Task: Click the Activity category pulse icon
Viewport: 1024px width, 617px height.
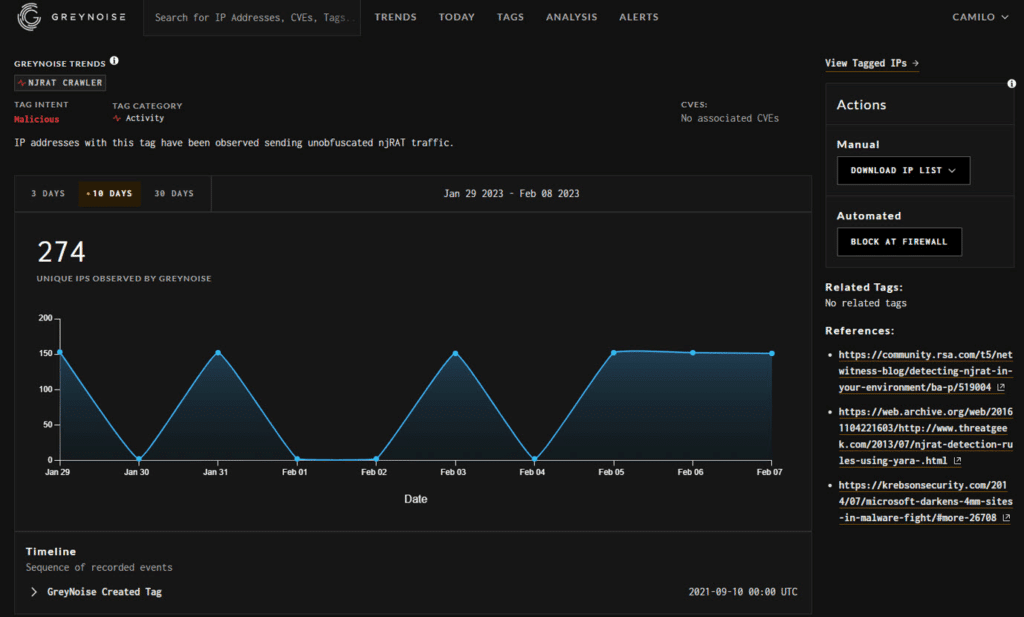Action: pos(117,118)
